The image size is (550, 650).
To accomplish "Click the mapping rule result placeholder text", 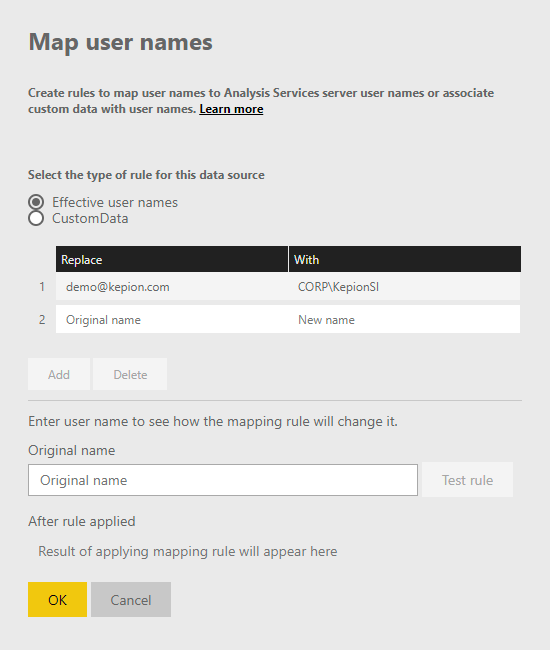I will (188, 551).
